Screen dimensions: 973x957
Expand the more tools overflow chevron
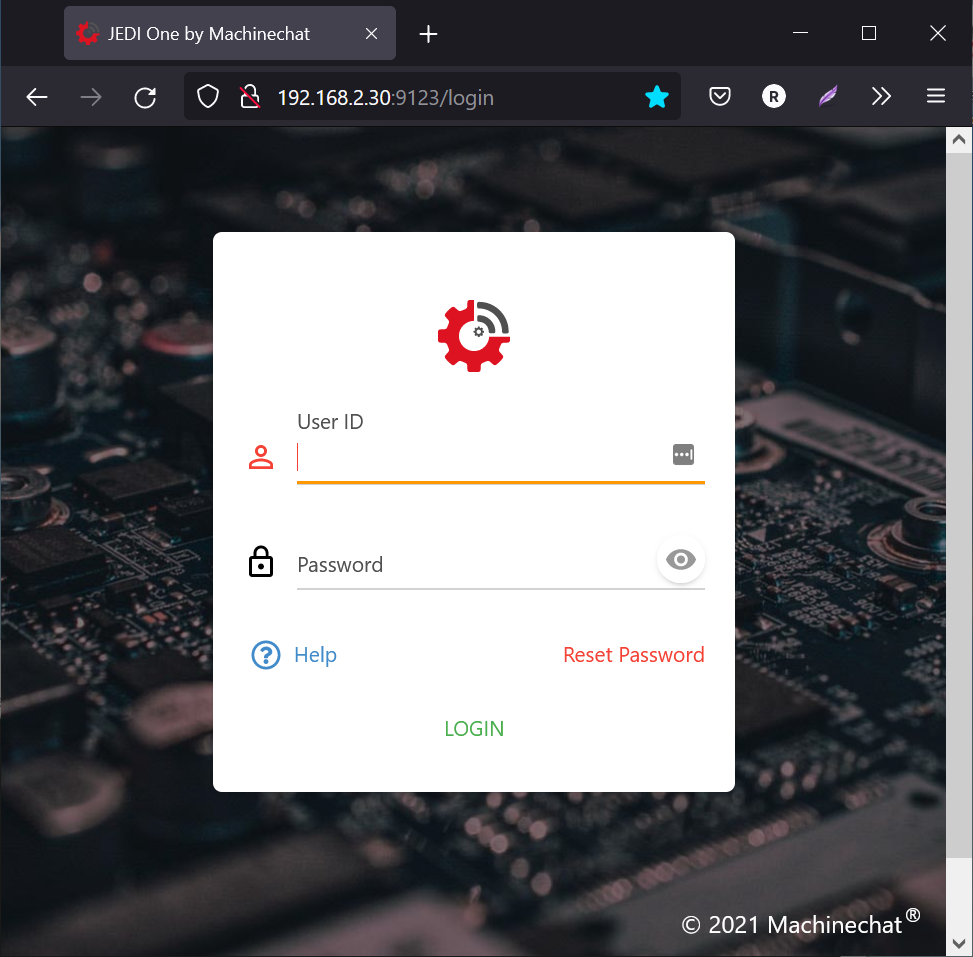(881, 97)
